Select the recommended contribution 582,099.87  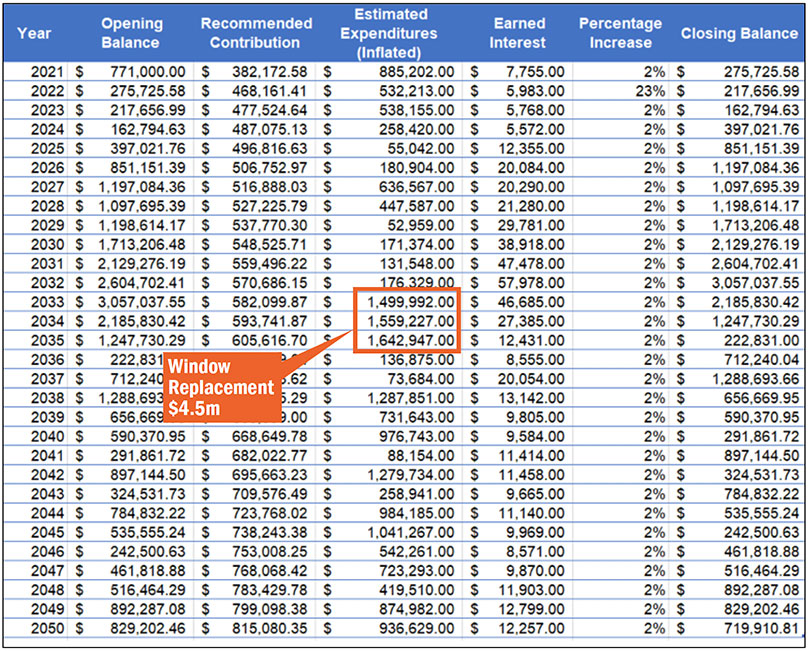[270, 302]
